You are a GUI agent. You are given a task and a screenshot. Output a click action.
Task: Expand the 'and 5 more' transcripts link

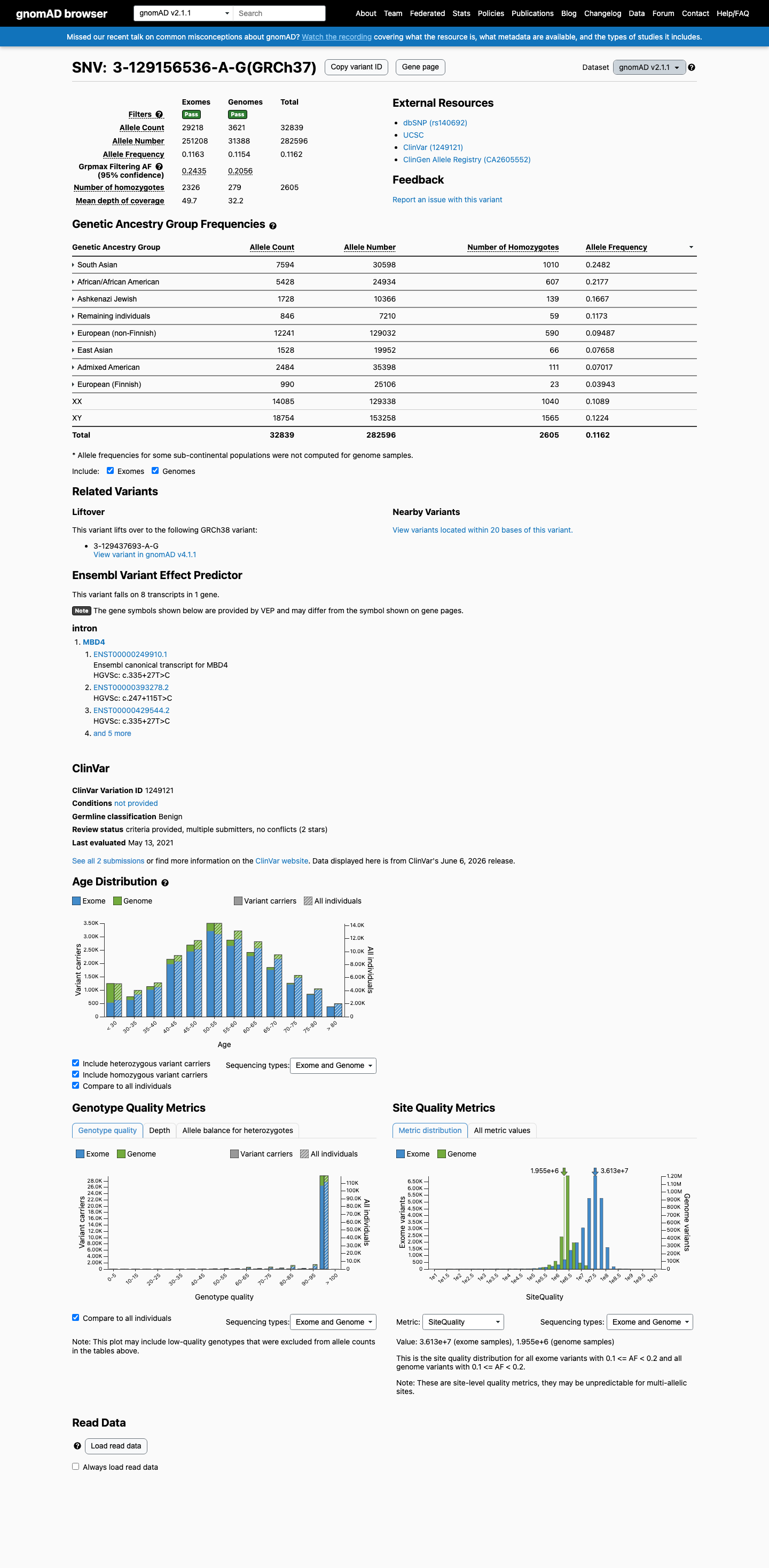click(112, 733)
